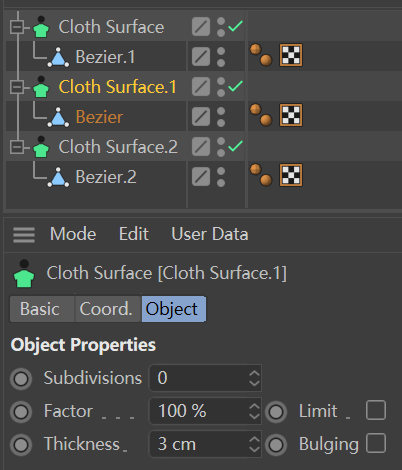Switch to the Basic tab
Screen dimensions: 402x470
[40, 309]
